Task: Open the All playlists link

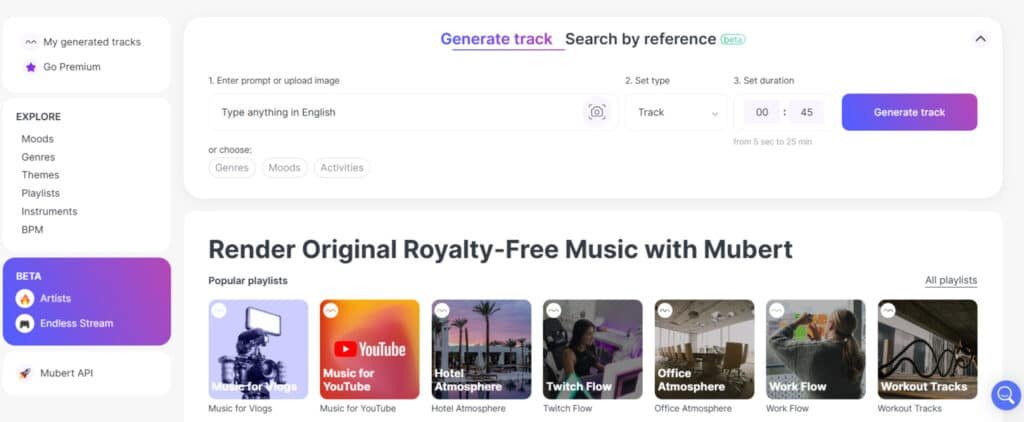Action: point(951,280)
